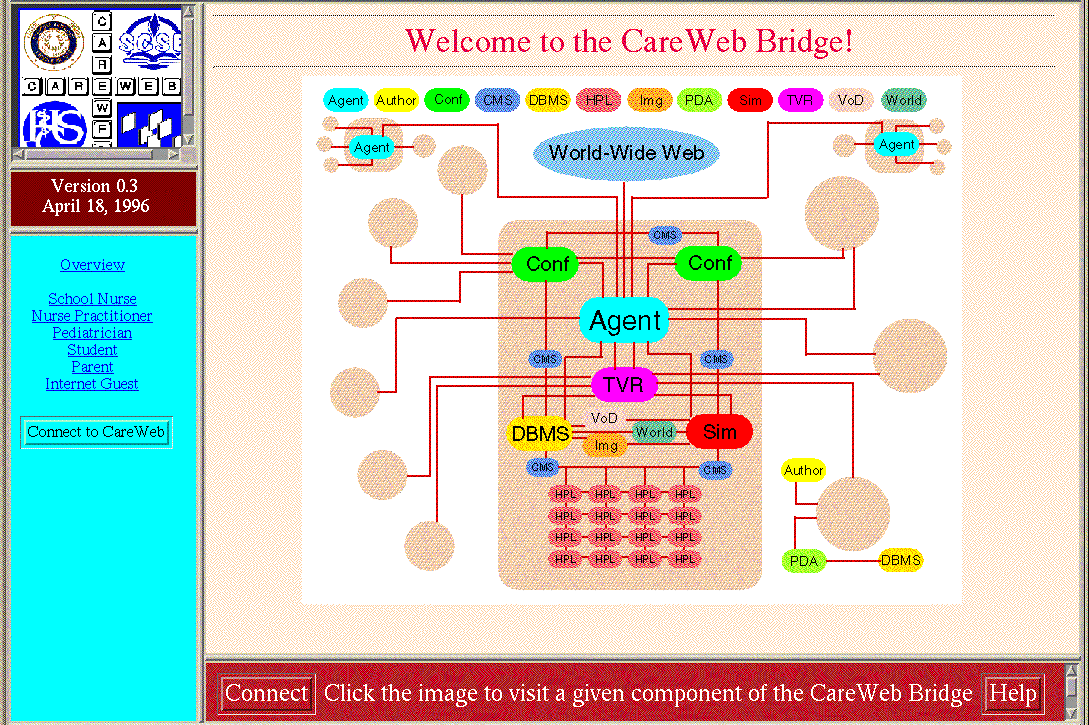Image resolution: width=1089 pixels, height=725 pixels.
Task: Open the right green Conf node
Action: [708, 263]
